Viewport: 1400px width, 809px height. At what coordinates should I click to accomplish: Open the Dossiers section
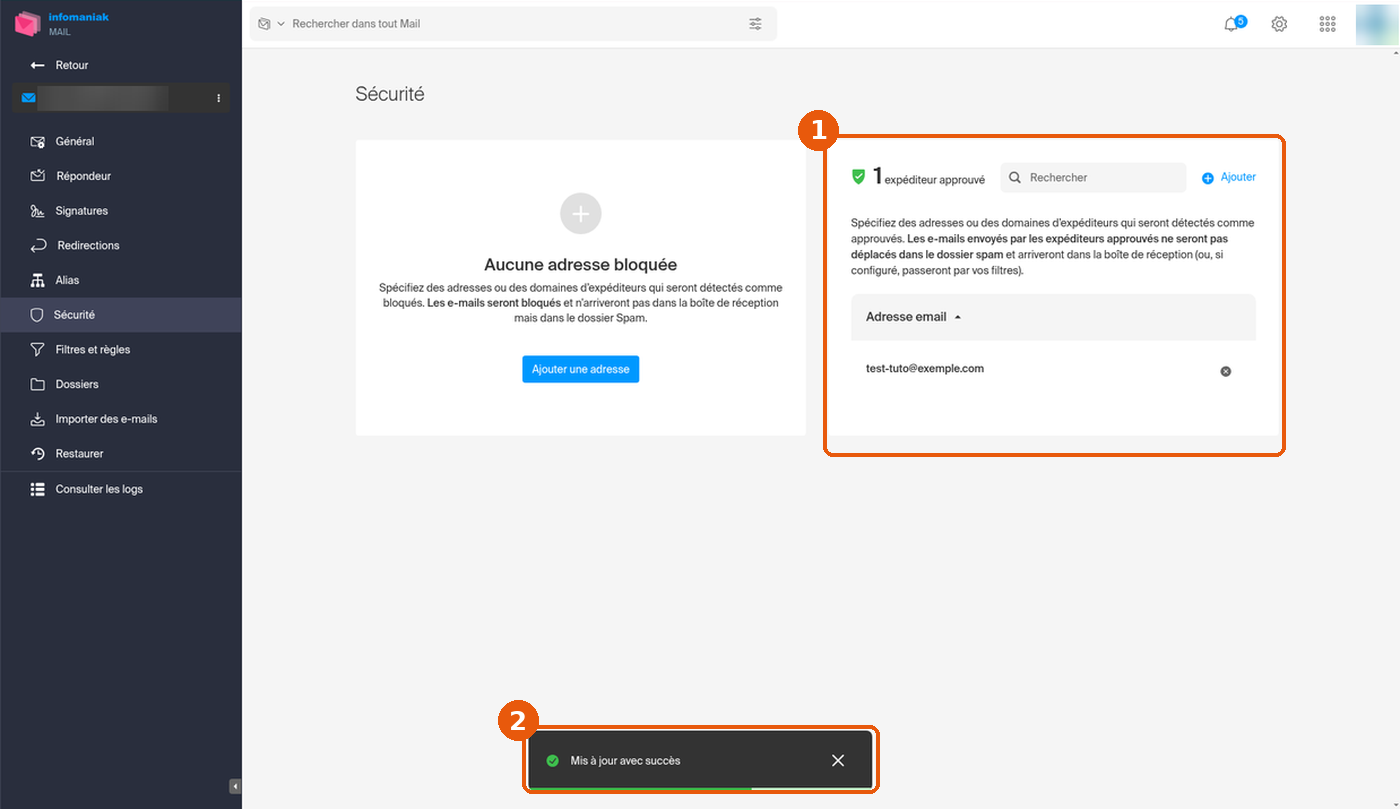pyautogui.click(x=120, y=385)
